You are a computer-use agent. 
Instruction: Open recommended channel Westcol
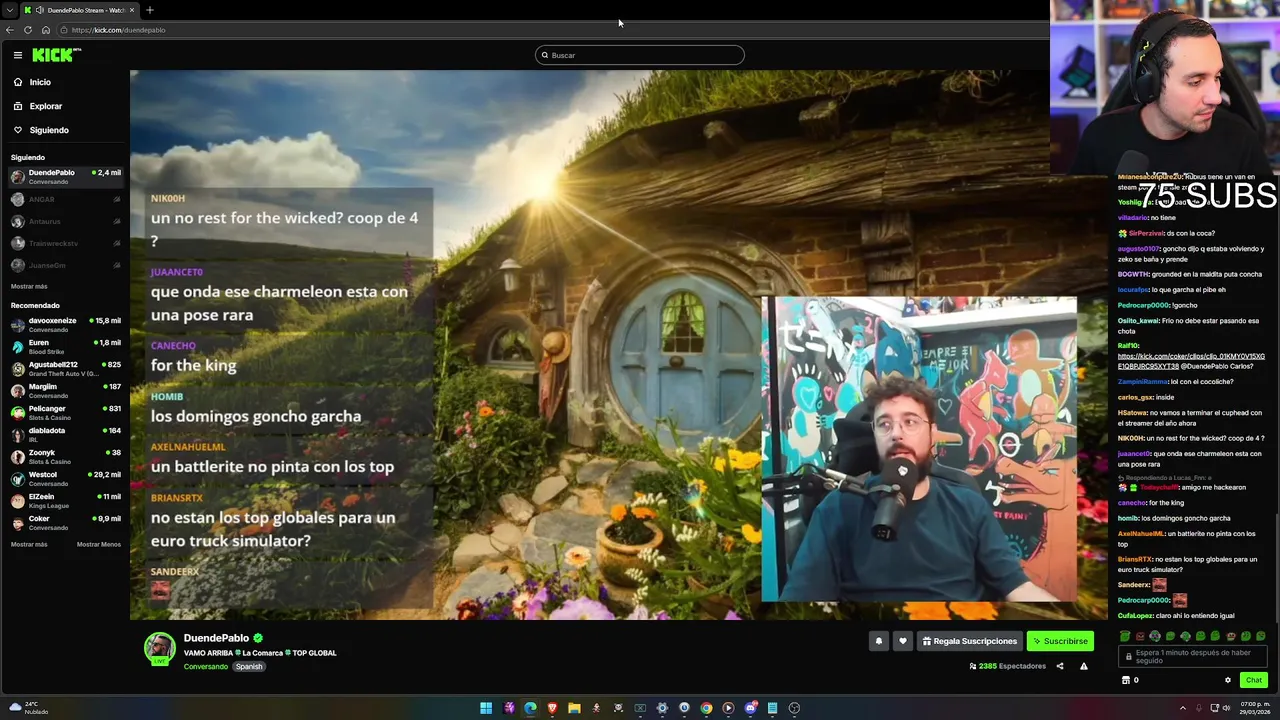point(65,478)
